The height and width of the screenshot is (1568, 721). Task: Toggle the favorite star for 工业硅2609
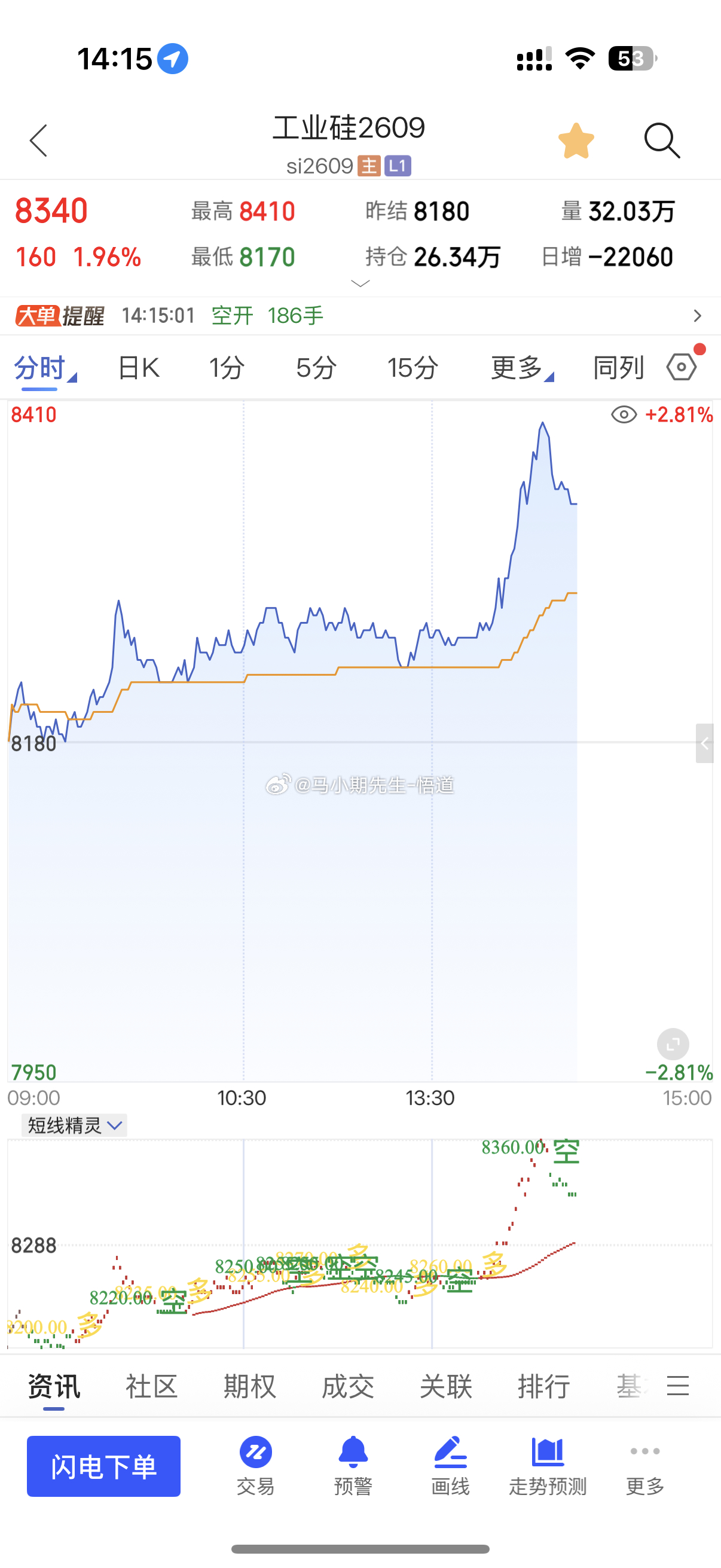point(576,141)
